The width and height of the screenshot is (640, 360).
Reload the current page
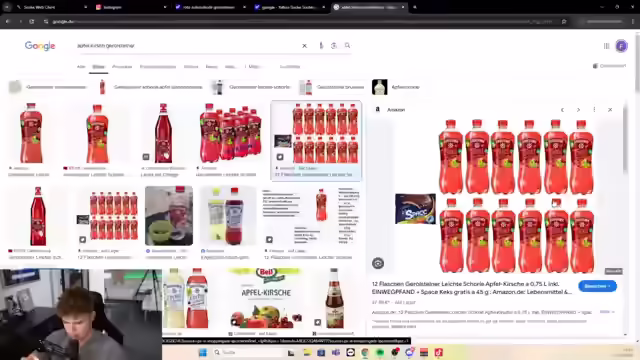click(x=31, y=21)
